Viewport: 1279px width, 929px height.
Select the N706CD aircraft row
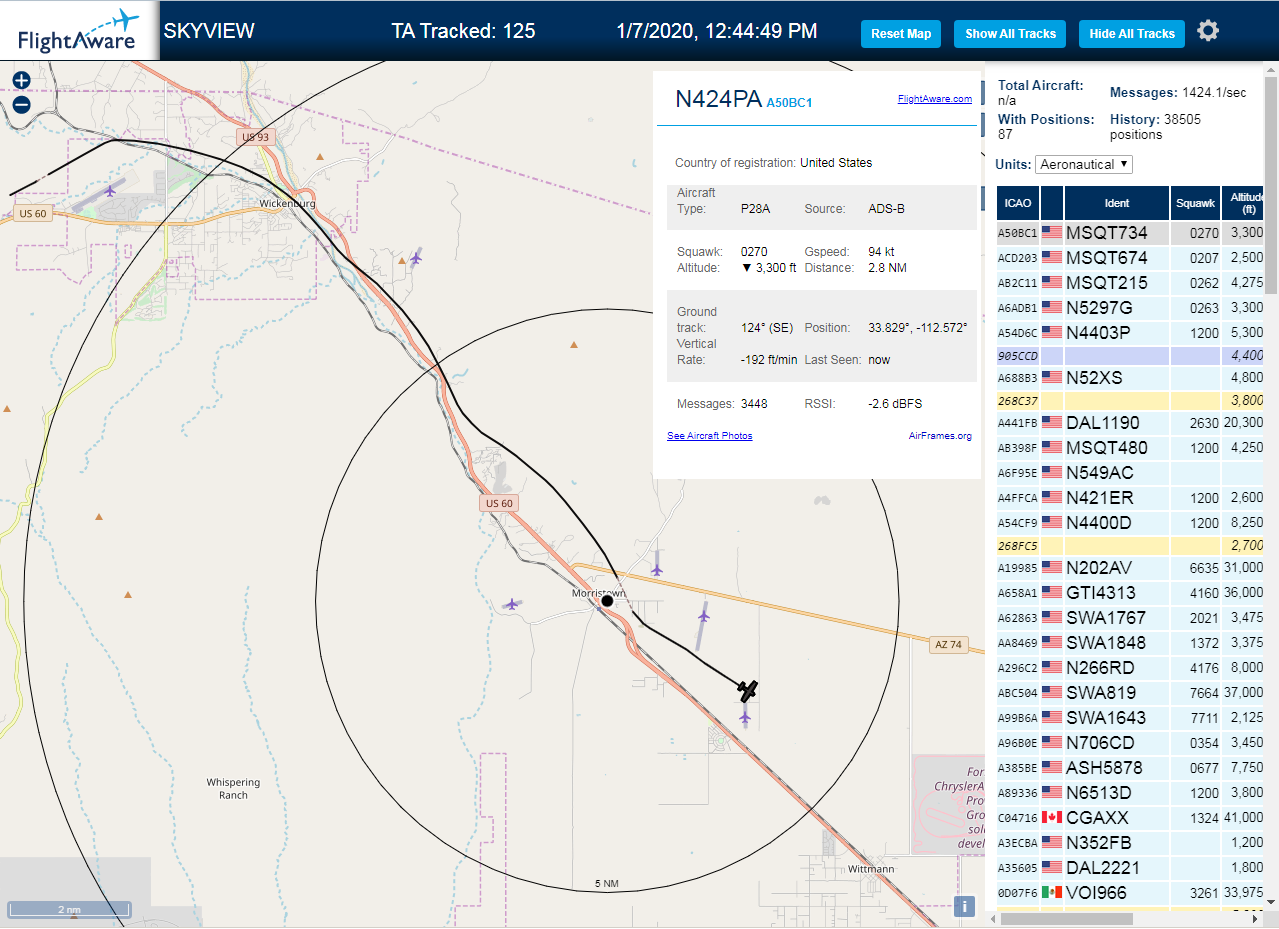click(1130, 743)
